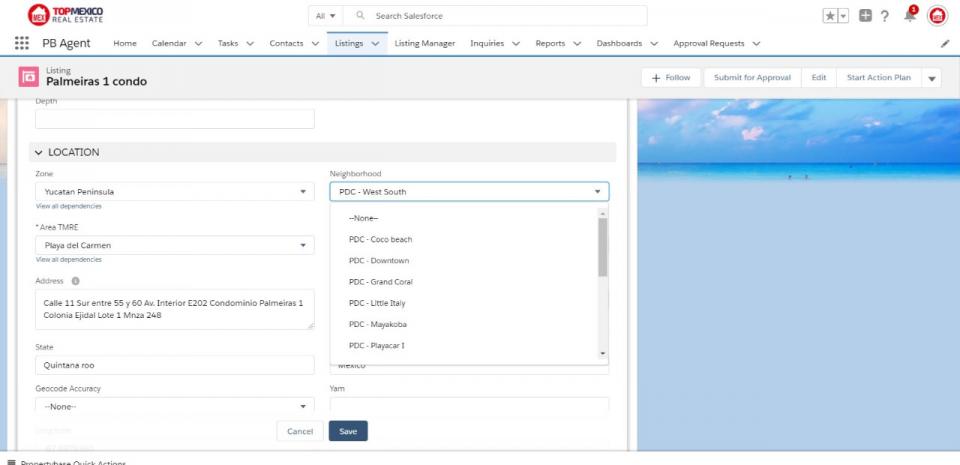Click the favorites star icon
This screenshot has width=960, height=465.
[x=830, y=16]
